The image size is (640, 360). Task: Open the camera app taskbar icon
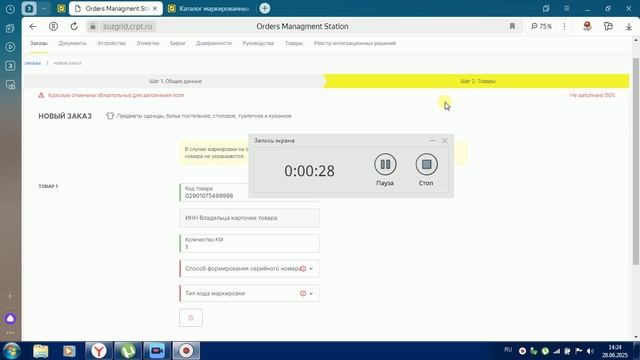pyautogui.click(x=157, y=351)
